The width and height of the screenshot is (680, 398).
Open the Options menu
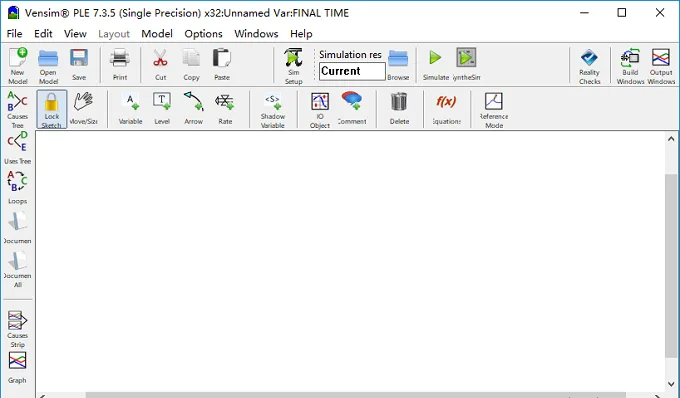[x=203, y=34]
